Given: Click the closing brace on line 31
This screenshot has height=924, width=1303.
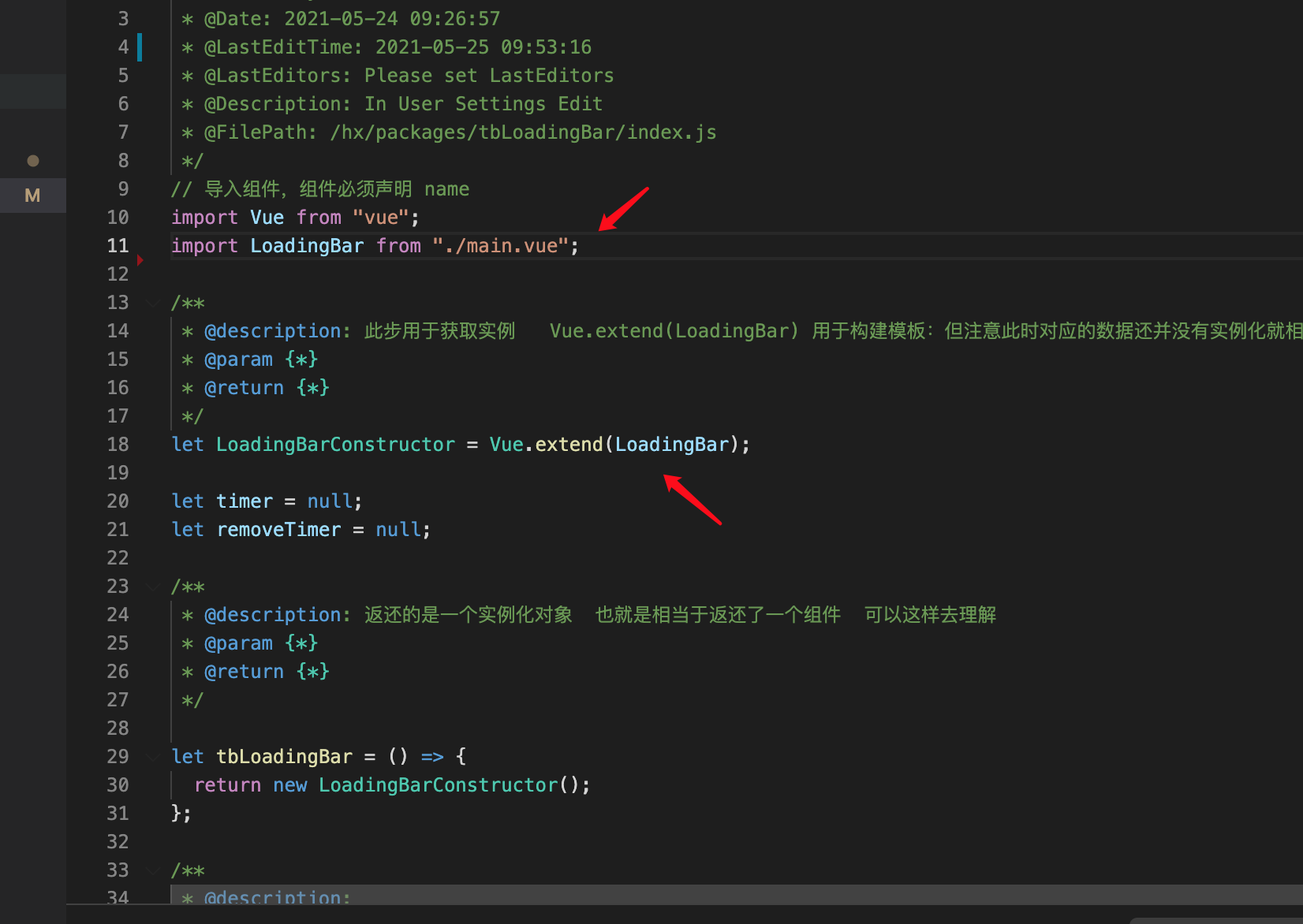Looking at the screenshot, I should (x=177, y=814).
